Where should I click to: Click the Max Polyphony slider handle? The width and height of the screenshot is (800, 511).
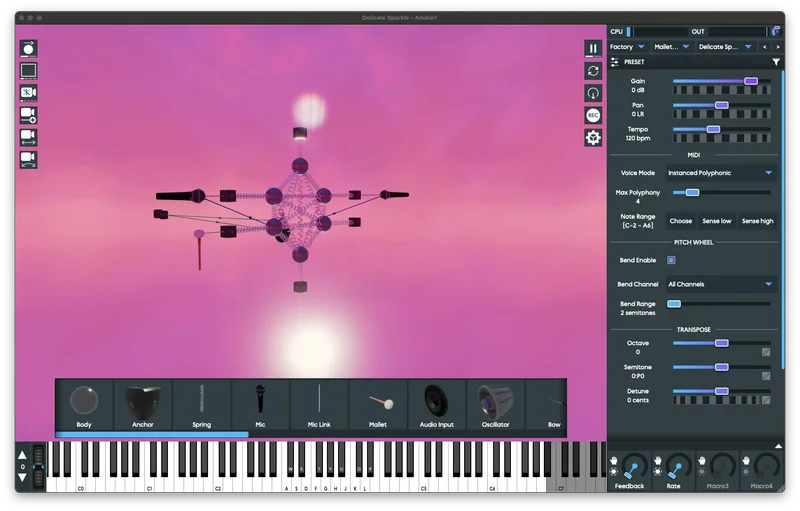point(692,192)
